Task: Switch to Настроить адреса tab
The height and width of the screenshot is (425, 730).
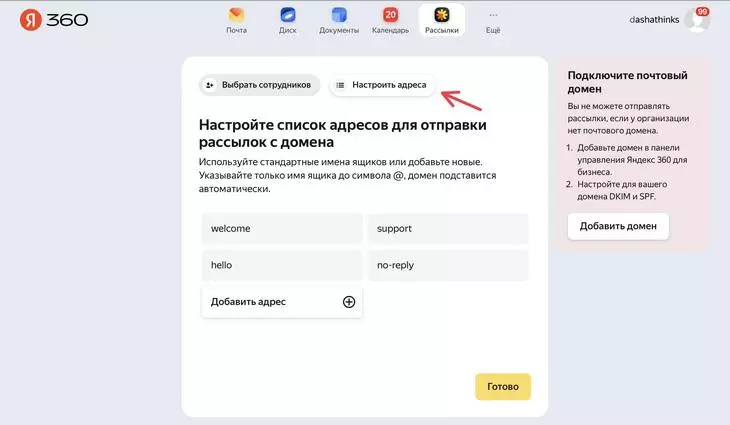Action: [382, 85]
